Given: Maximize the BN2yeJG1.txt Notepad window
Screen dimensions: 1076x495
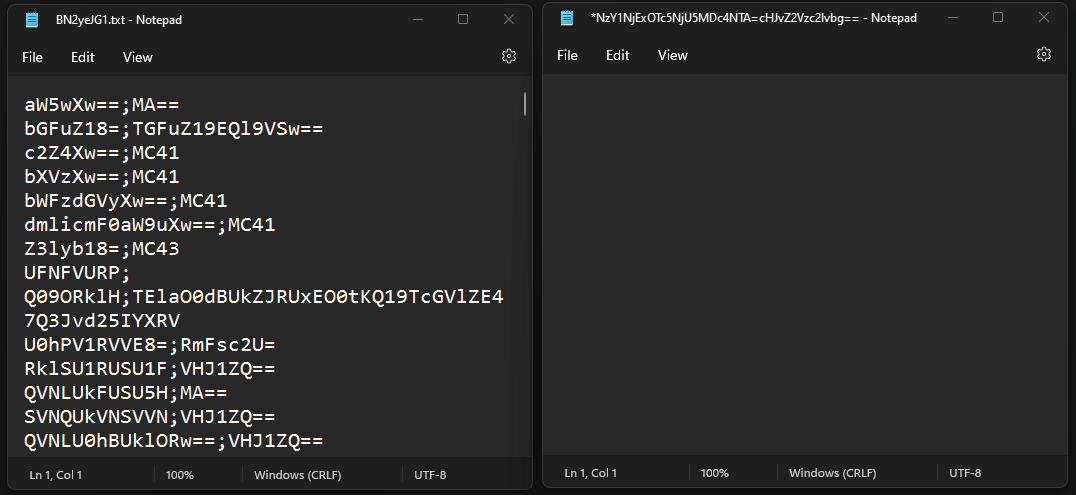Looking at the screenshot, I should coord(463,19).
